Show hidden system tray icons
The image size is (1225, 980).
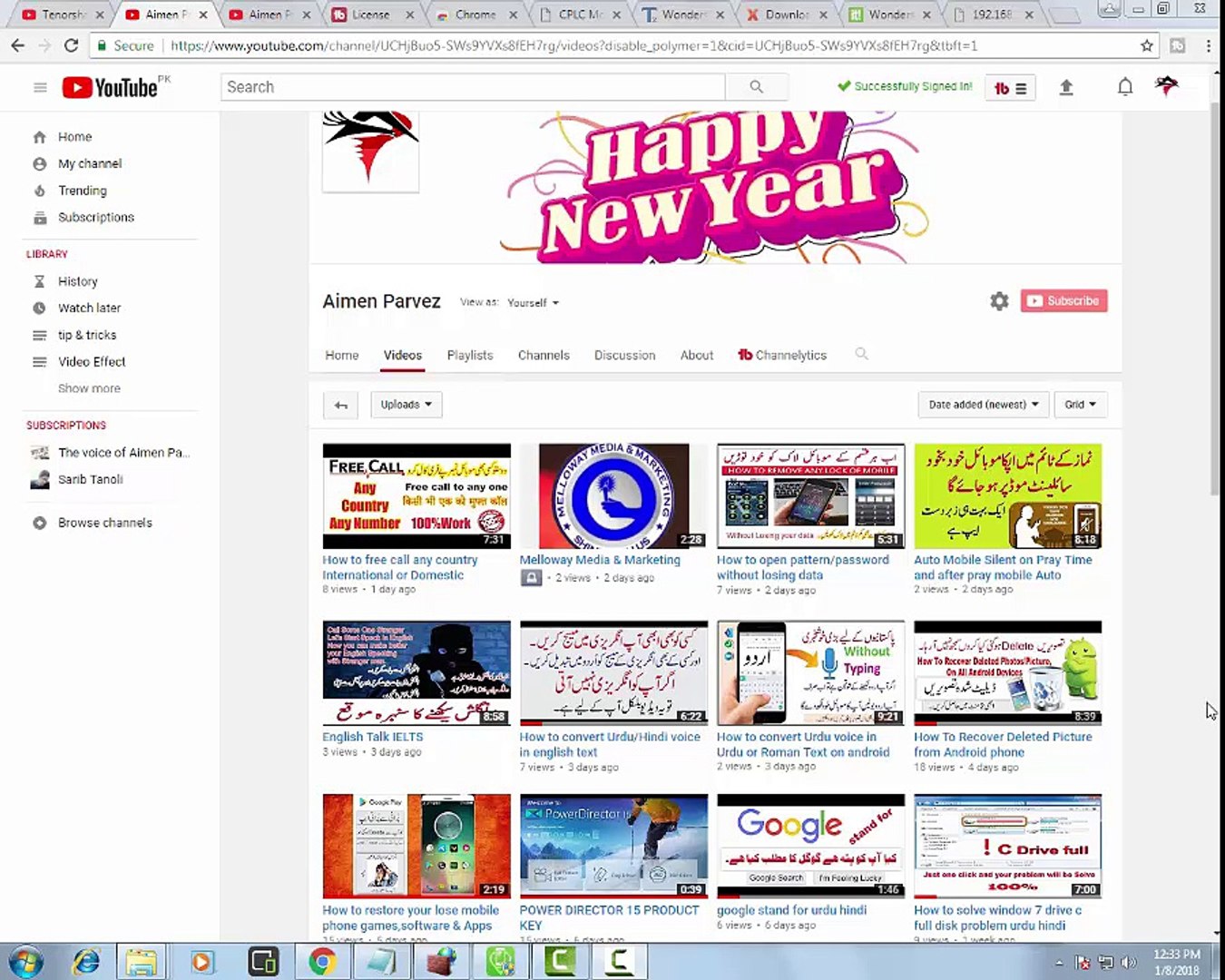click(1058, 962)
